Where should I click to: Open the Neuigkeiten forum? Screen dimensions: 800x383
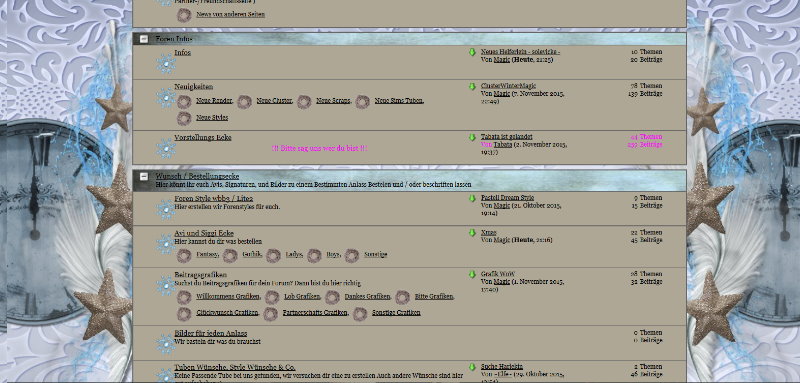click(194, 87)
